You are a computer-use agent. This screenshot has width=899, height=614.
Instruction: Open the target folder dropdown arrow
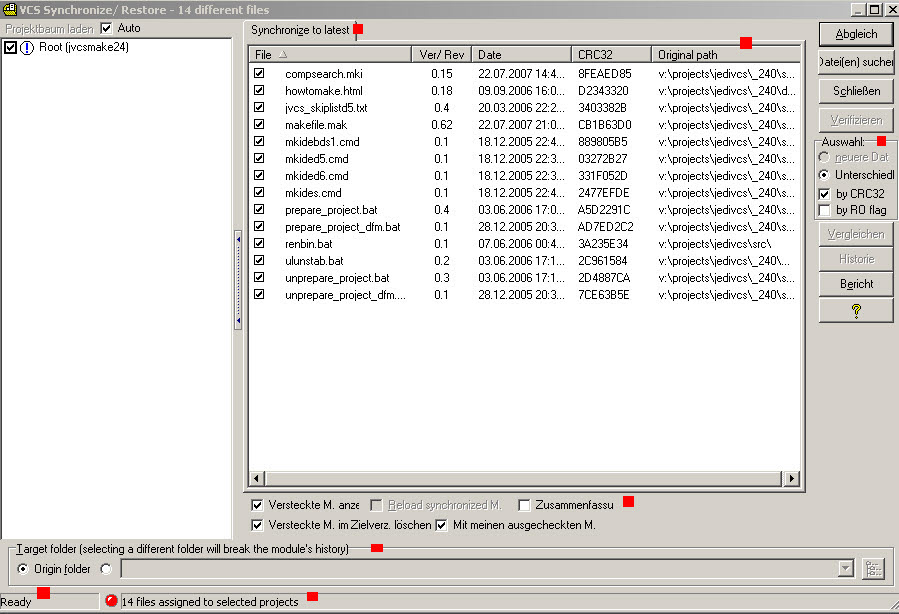[x=846, y=569]
